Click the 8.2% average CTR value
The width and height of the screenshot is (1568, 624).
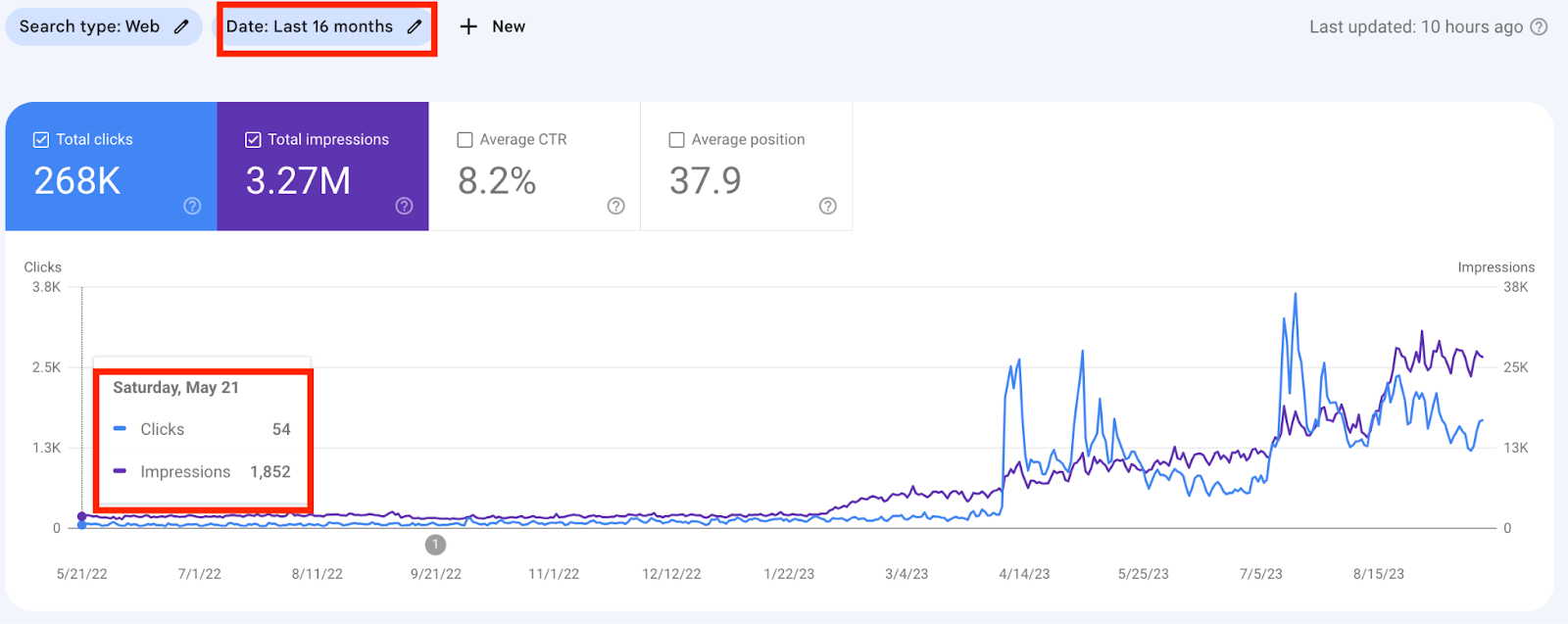point(497,181)
